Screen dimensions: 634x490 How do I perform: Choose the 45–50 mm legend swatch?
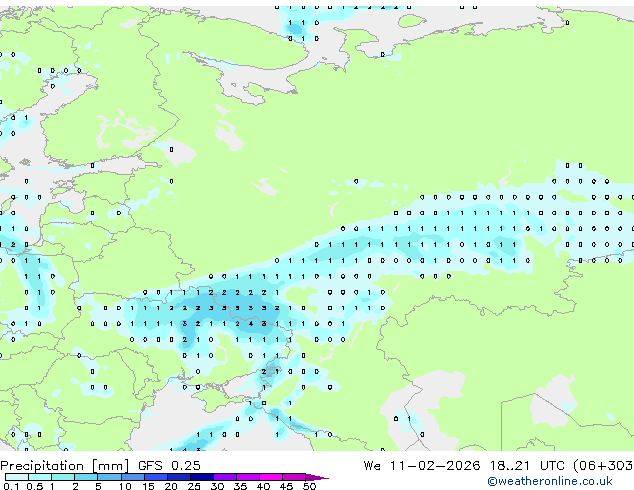point(294,477)
